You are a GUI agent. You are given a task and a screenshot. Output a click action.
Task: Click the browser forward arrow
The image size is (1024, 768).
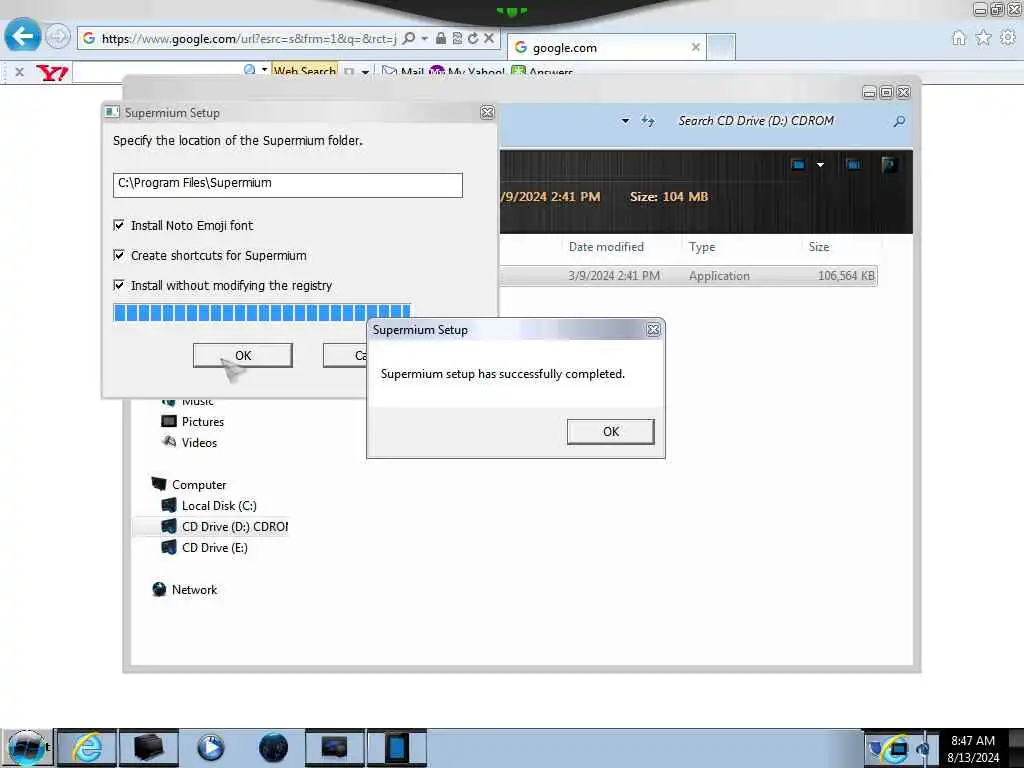click(57, 37)
